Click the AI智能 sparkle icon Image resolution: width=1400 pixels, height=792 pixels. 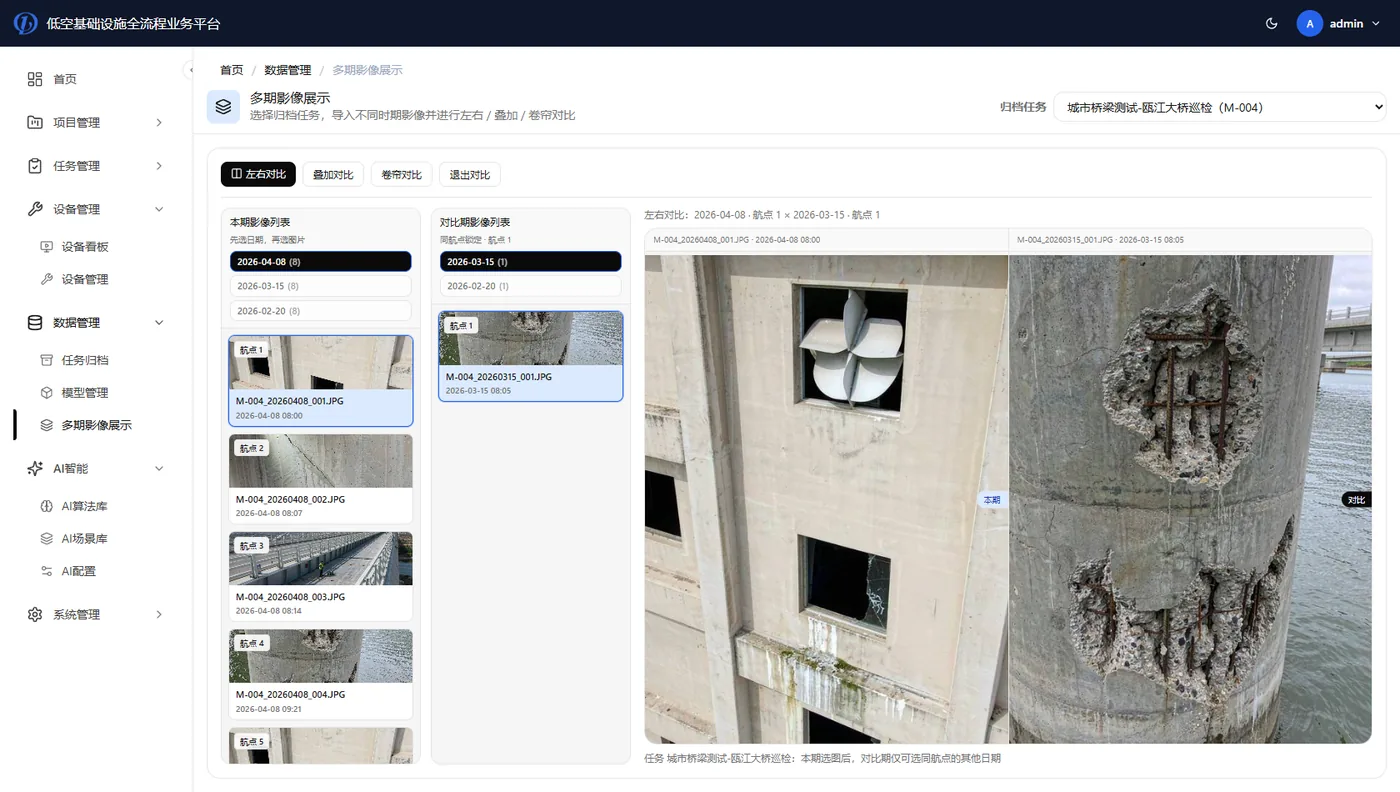coord(35,468)
